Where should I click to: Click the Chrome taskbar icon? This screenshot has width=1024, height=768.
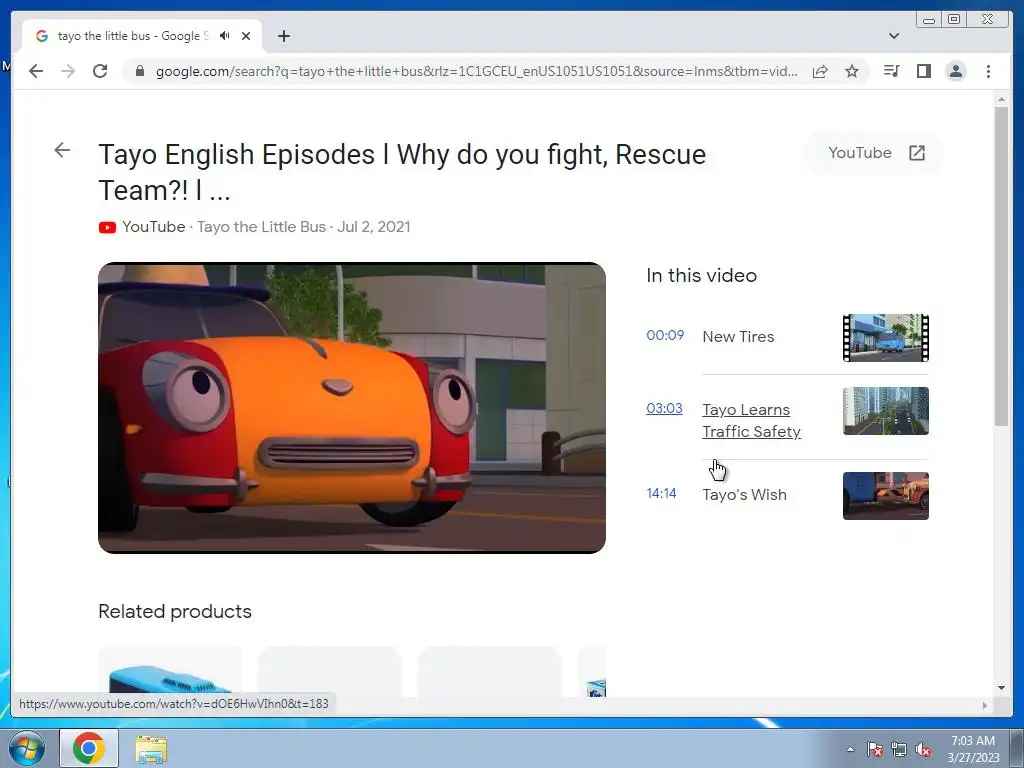pos(89,748)
